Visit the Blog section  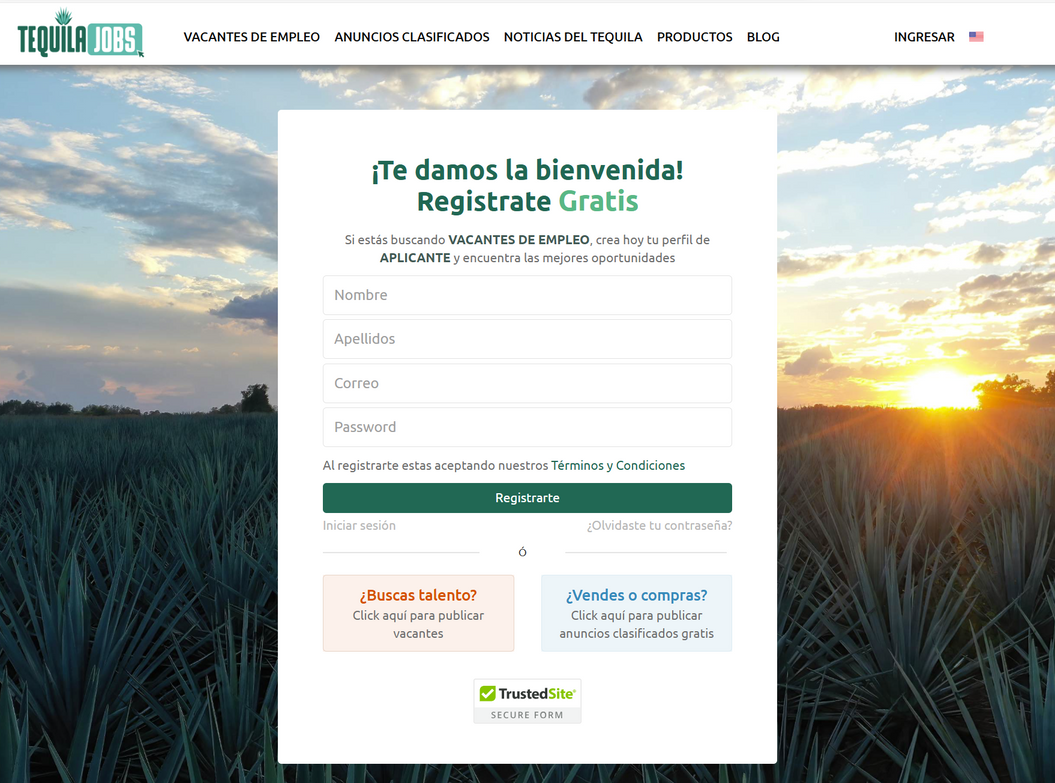coord(763,37)
